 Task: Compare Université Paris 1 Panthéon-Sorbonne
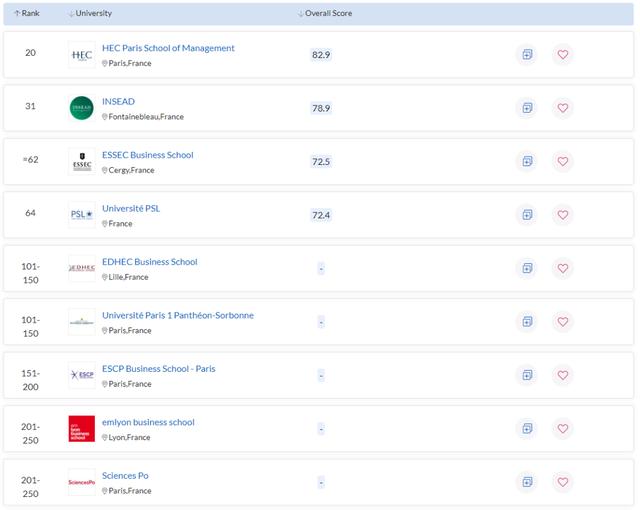coord(527,322)
